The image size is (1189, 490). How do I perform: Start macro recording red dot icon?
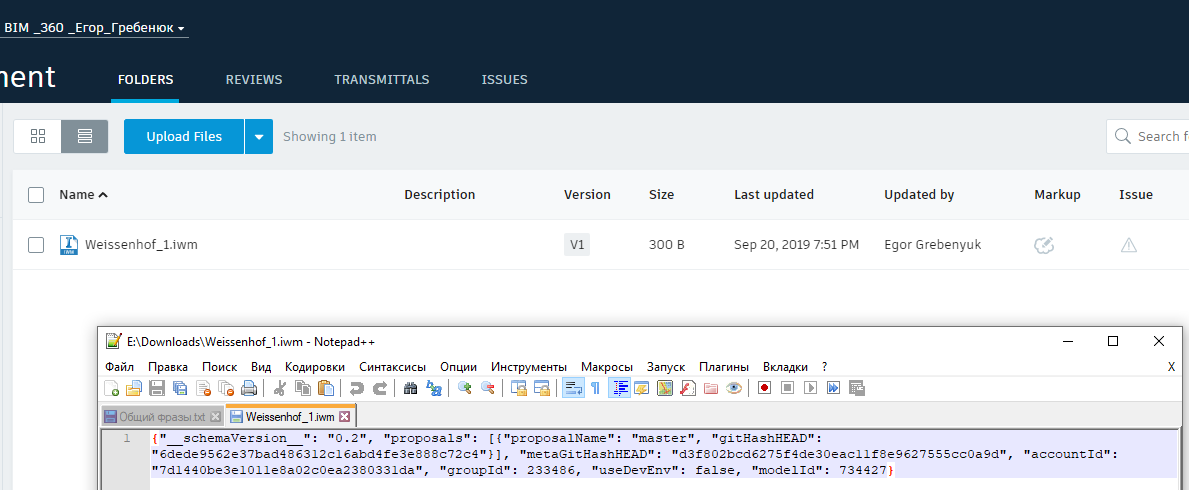tap(764, 388)
